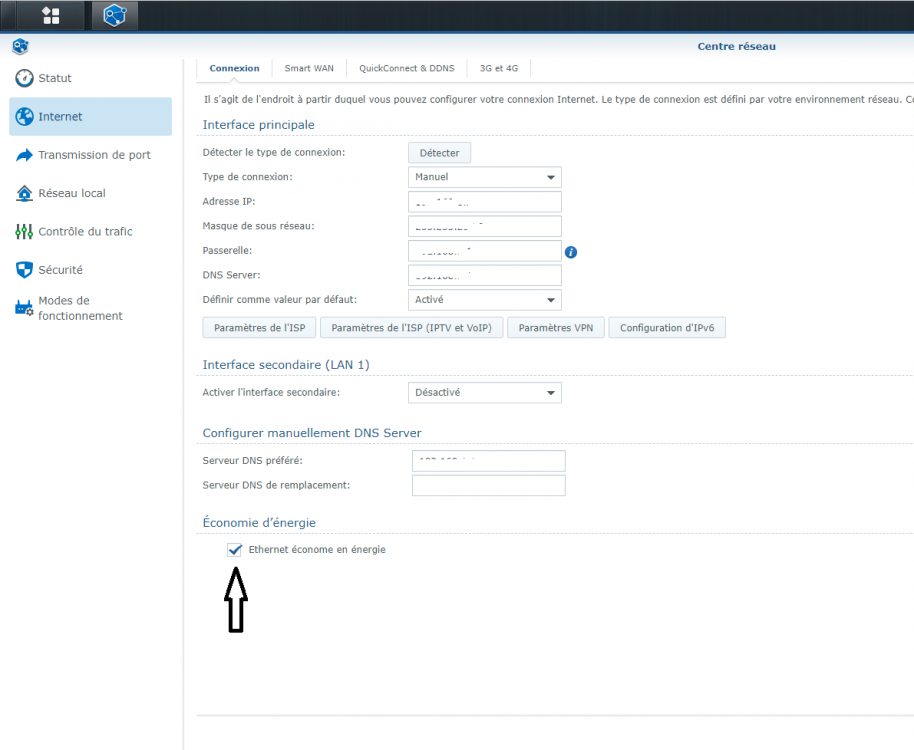
Task: Open Paramètres VPN button
Action: 556,328
